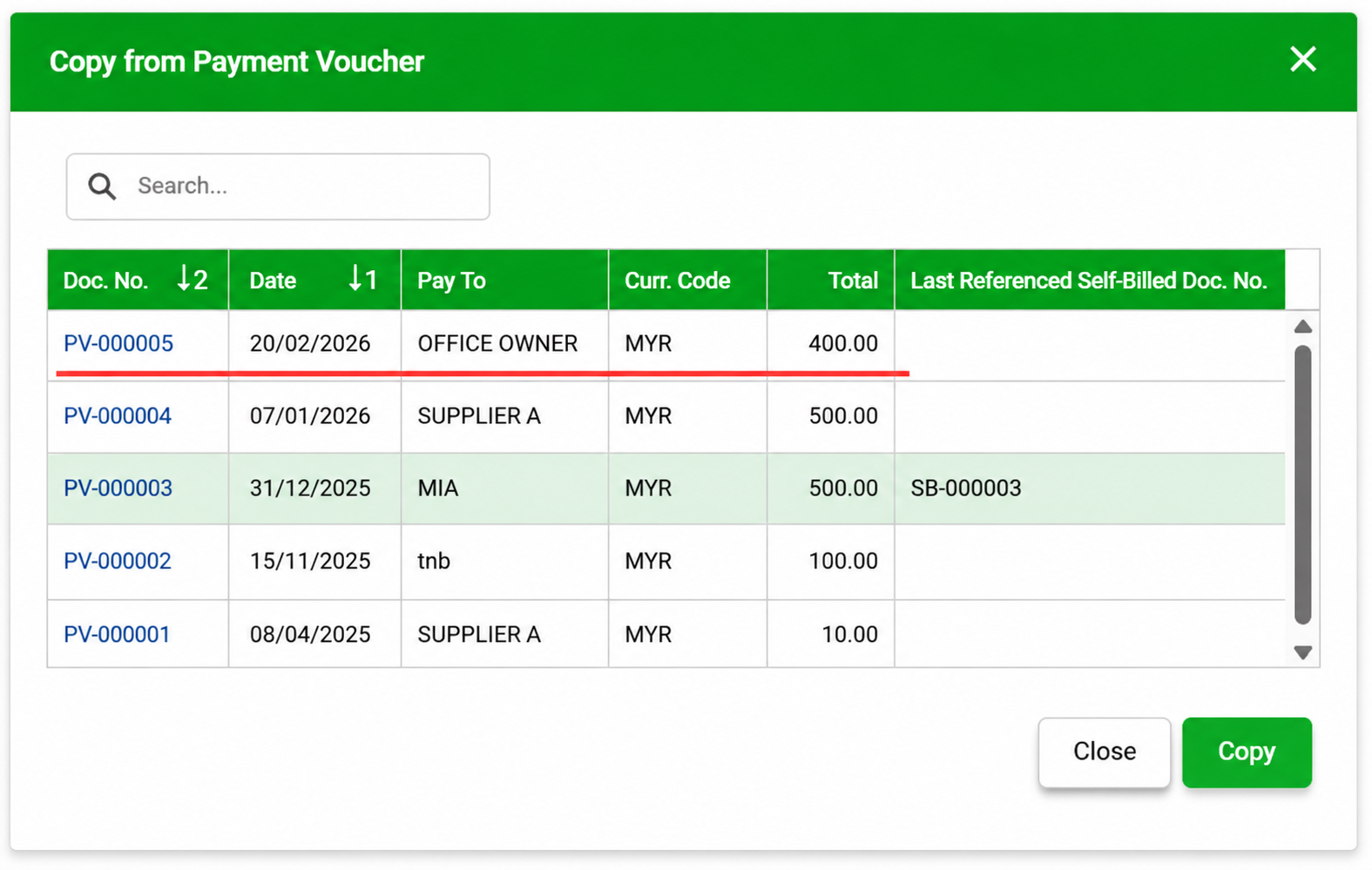The image size is (1372, 870).
Task: Sort by the Curr. Code column header
Action: (x=687, y=280)
